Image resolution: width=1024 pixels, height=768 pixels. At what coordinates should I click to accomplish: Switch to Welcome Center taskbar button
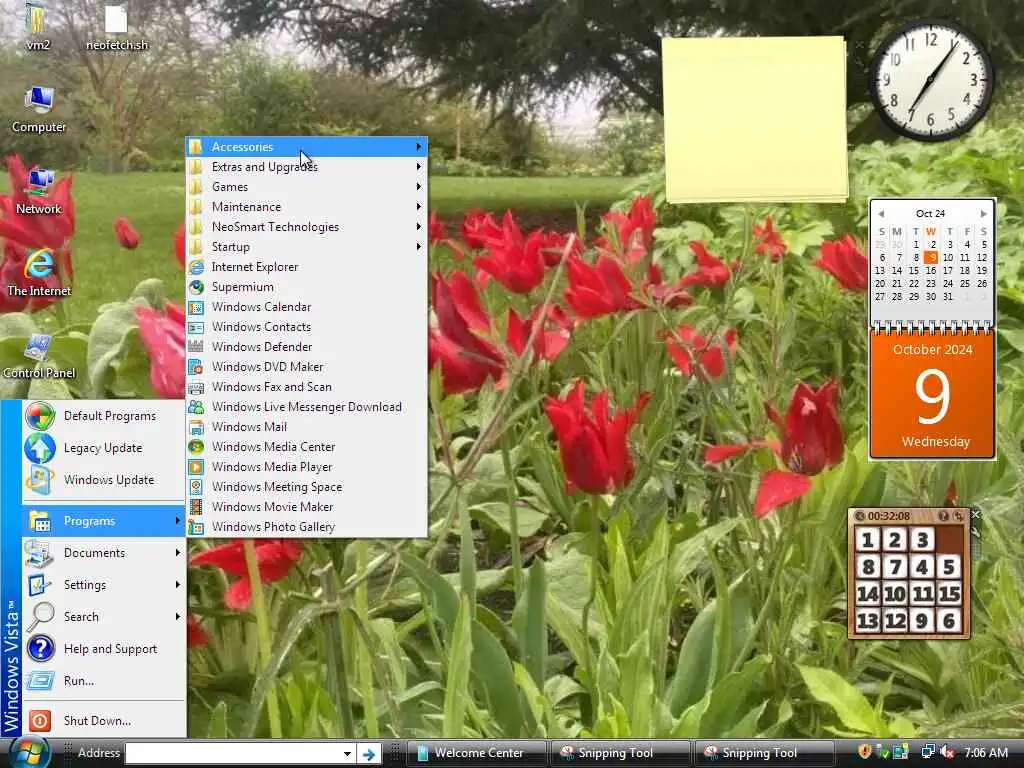[x=477, y=753]
